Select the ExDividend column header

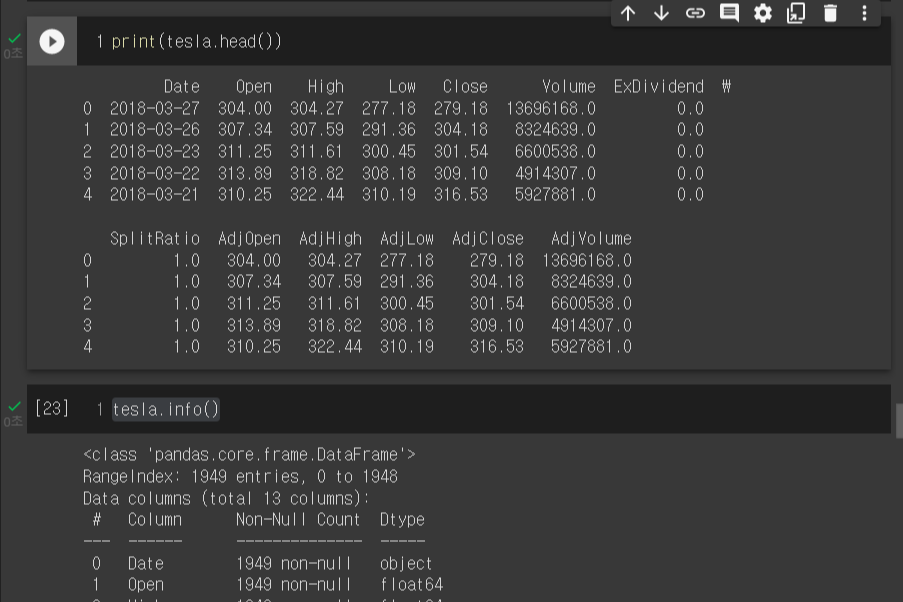coord(658,86)
